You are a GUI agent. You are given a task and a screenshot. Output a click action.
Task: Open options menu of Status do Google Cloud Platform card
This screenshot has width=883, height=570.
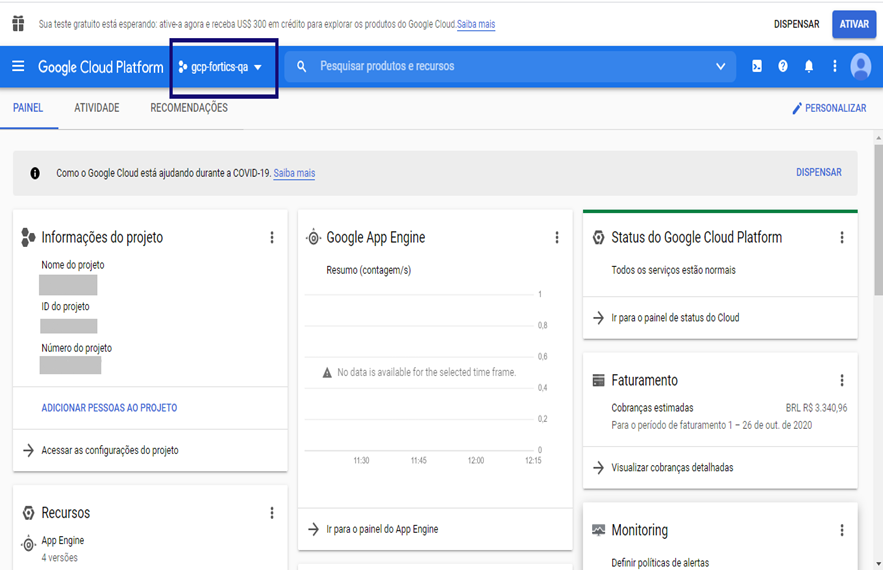[x=842, y=238]
